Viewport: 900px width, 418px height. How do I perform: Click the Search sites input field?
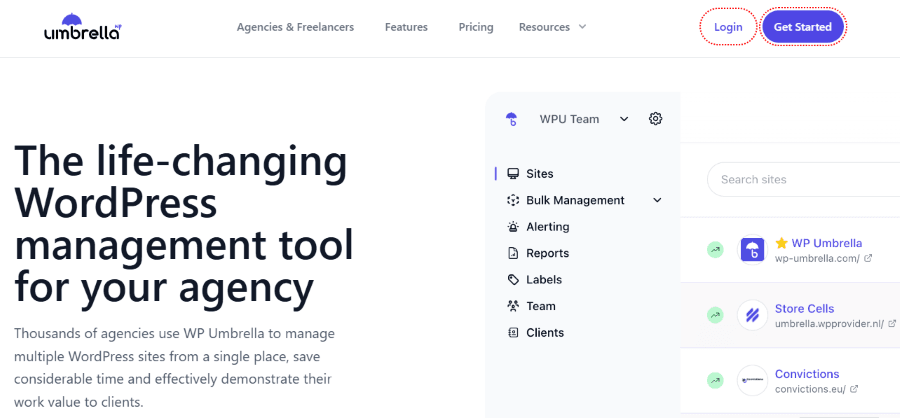(x=804, y=180)
